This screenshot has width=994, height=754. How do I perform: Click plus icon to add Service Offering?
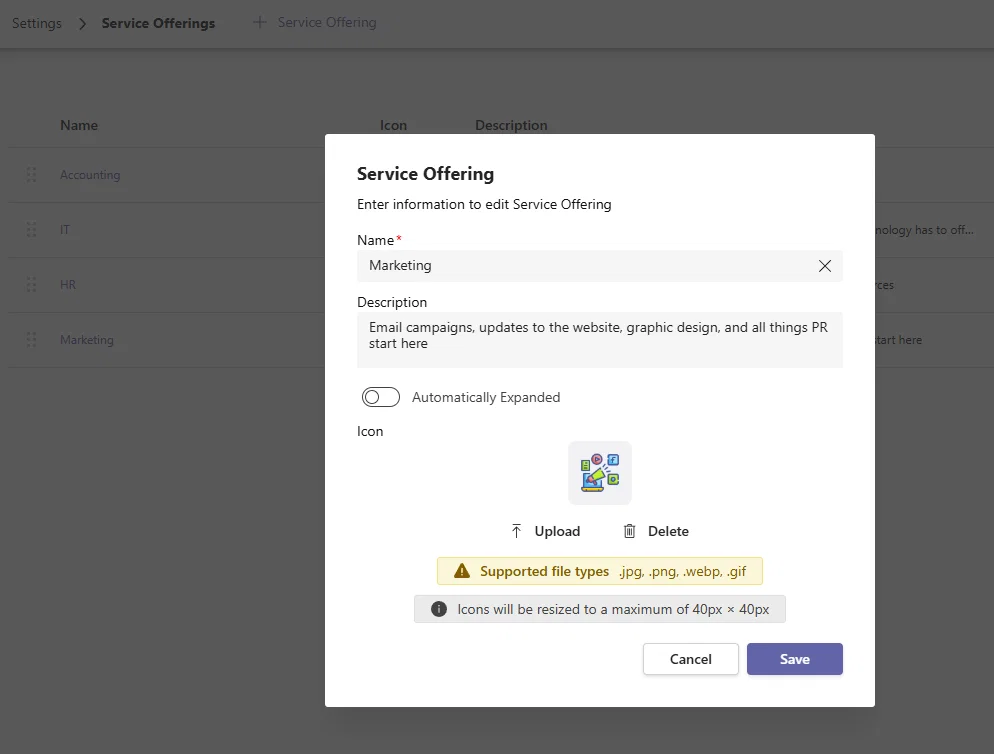click(259, 23)
